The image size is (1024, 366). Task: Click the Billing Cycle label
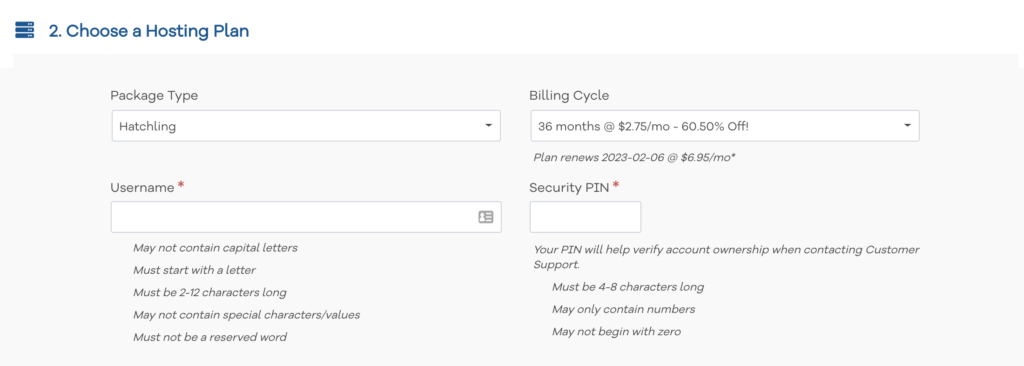click(569, 95)
